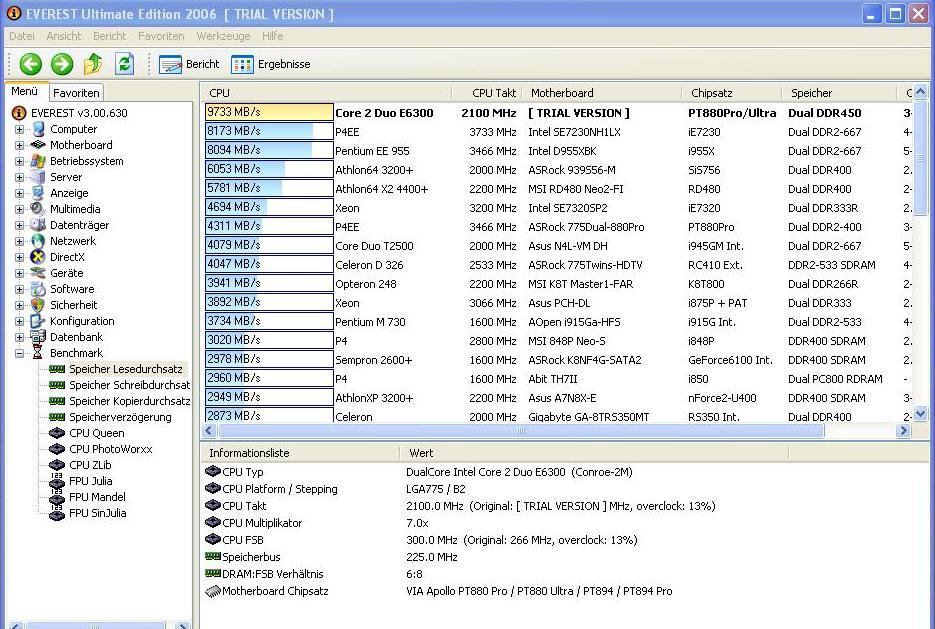Image resolution: width=935 pixels, height=629 pixels.
Task: Select the Core Duo T2500 result row
Action: 557,246
